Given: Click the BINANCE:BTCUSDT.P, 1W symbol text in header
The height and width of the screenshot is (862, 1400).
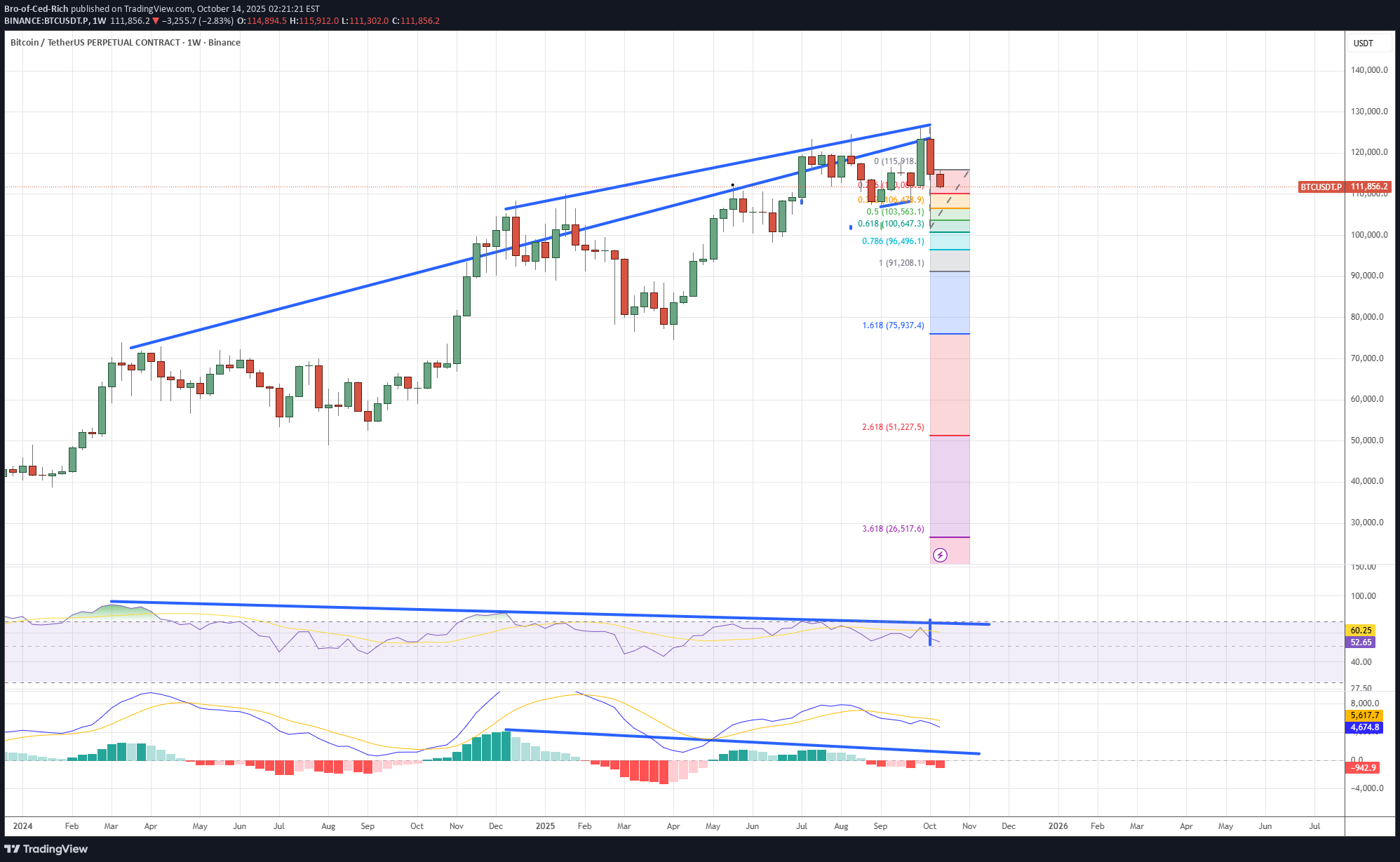Looking at the screenshot, I should (55, 21).
